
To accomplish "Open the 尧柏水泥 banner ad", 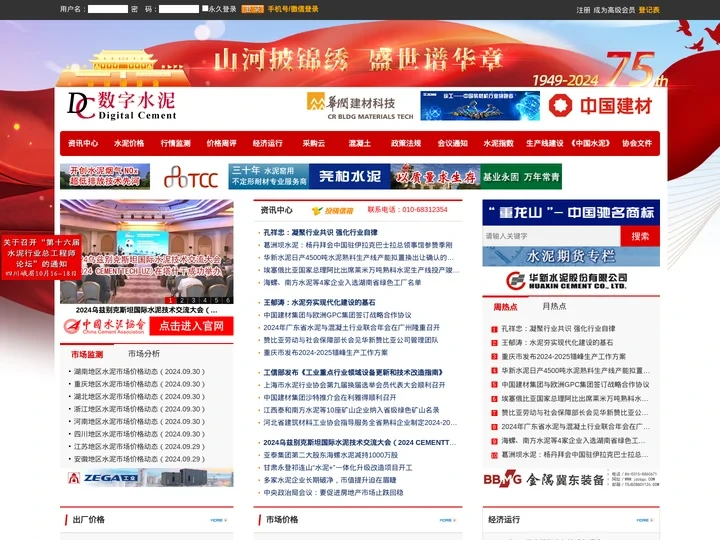I will 349,176.
